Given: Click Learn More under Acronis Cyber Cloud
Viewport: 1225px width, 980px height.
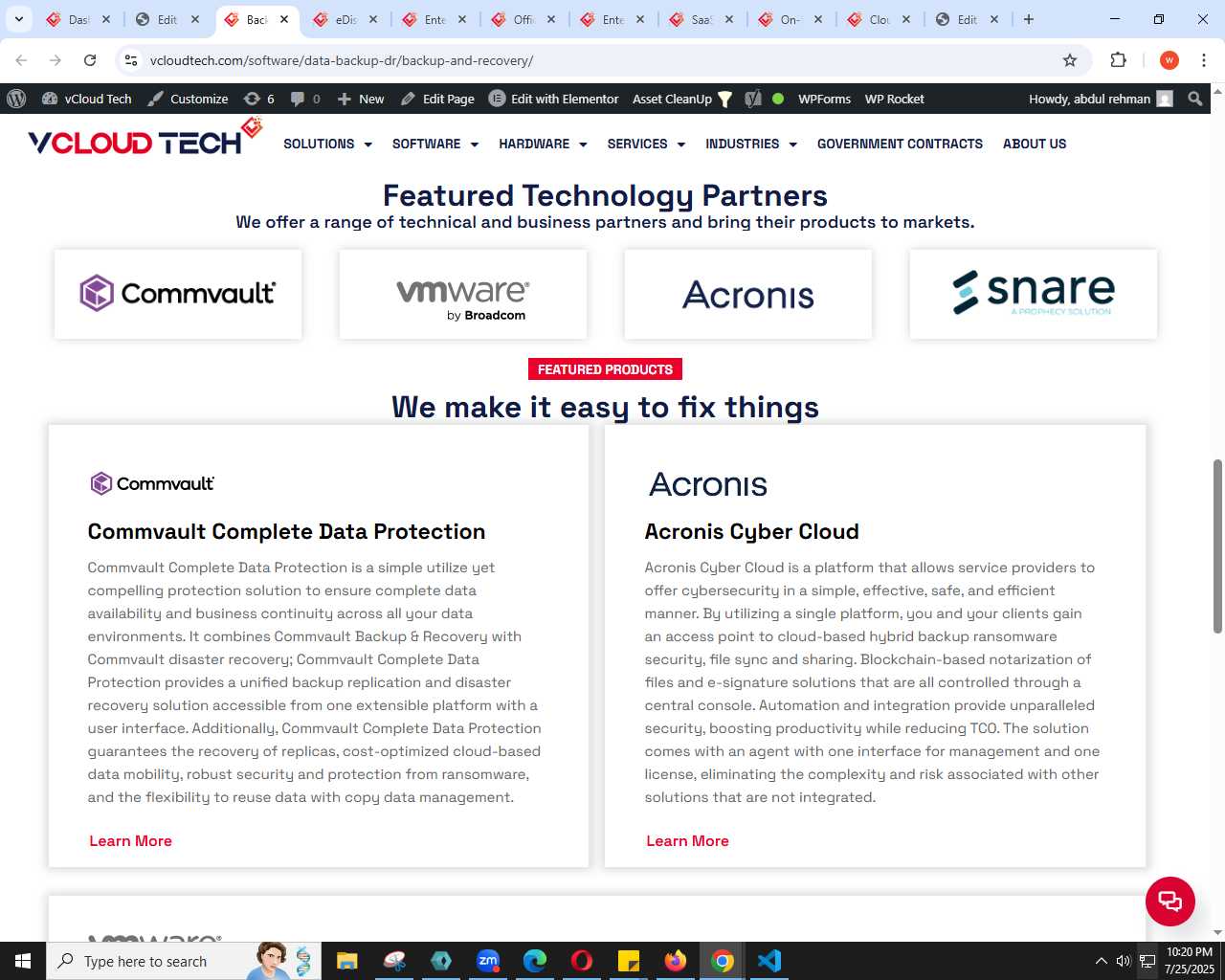Looking at the screenshot, I should pos(687,840).
